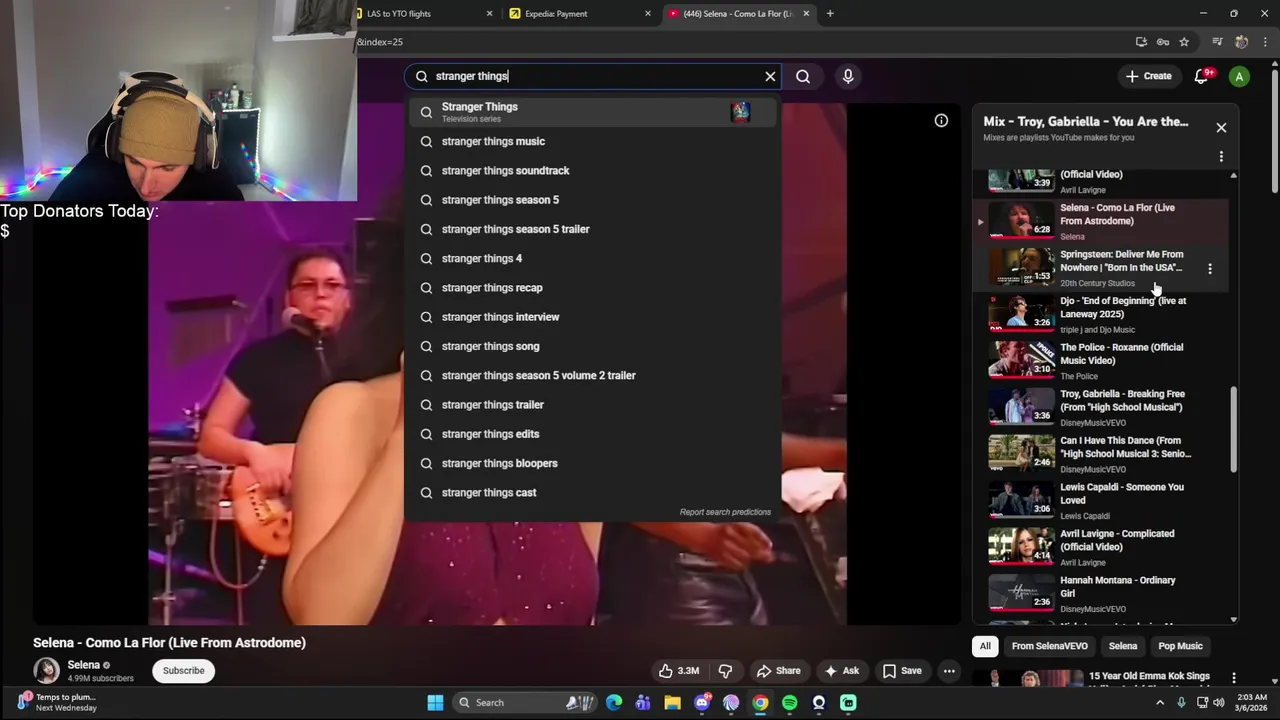
Task: Play Springsteen Deliver Me From Nowhere thumbnail
Action: point(1021,265)
